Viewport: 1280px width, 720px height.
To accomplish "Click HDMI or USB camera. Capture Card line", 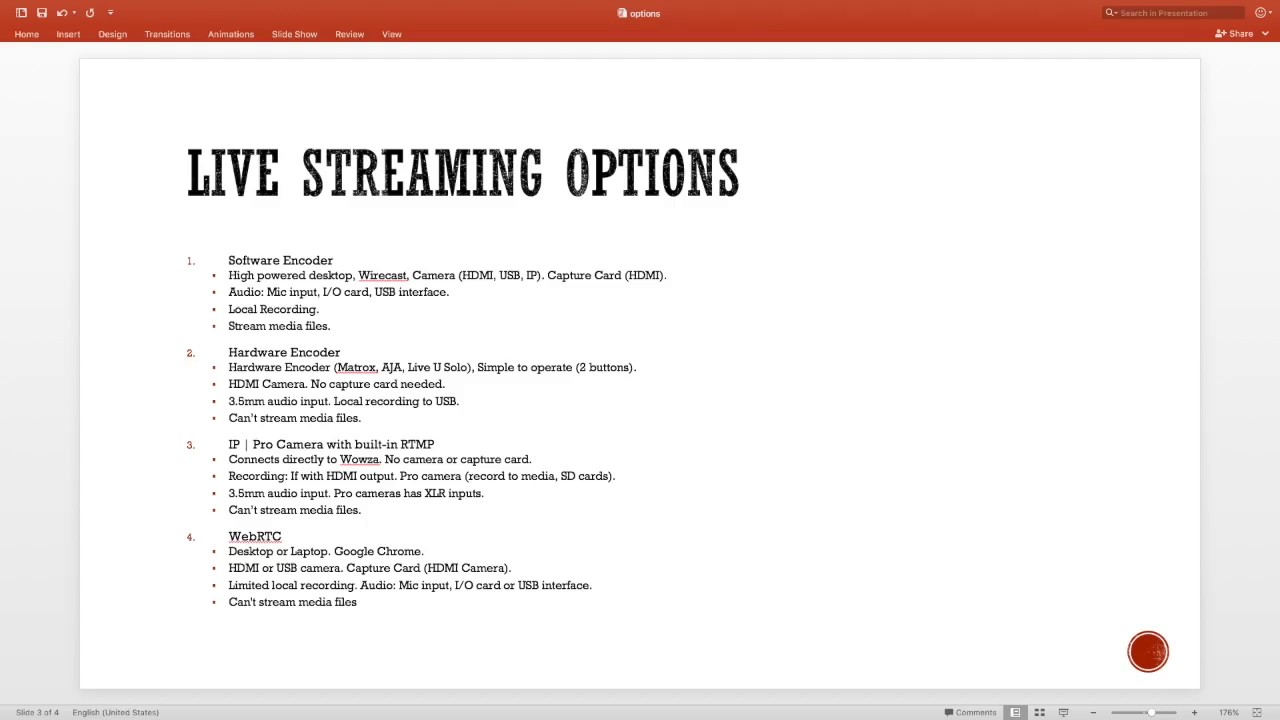I will coord(369,568).
